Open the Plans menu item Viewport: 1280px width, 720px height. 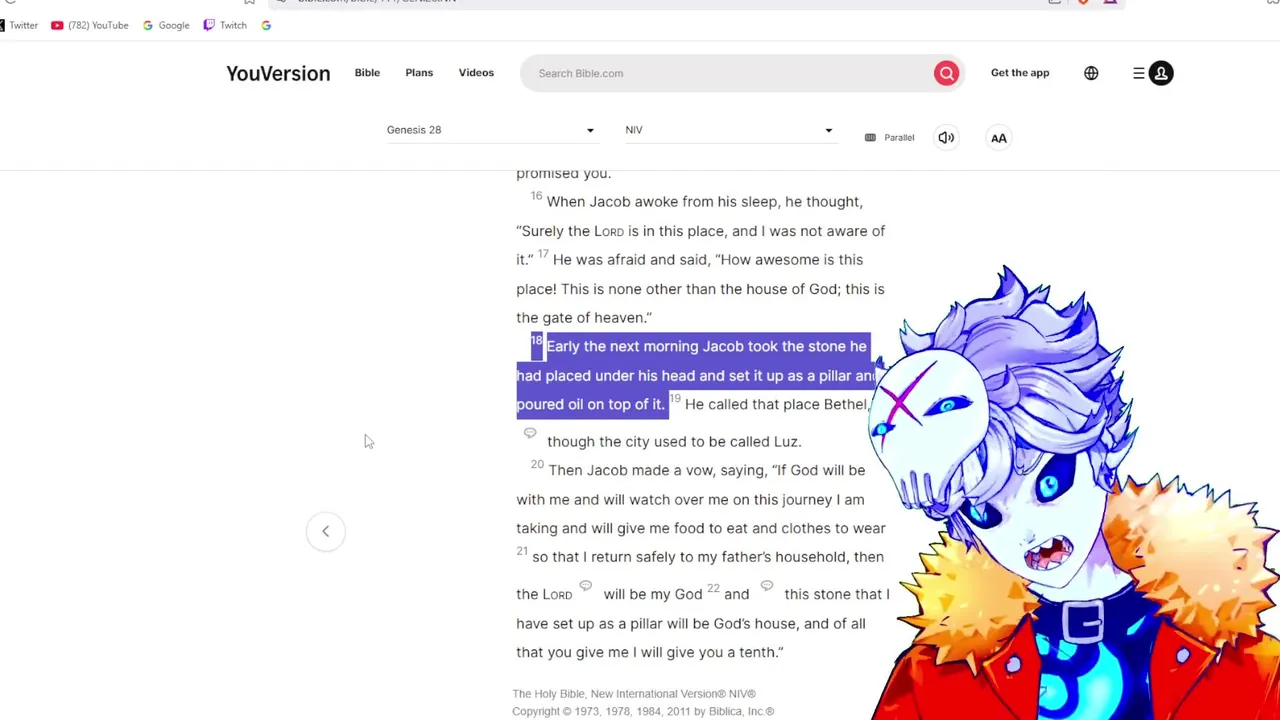[x=419, y=73]
